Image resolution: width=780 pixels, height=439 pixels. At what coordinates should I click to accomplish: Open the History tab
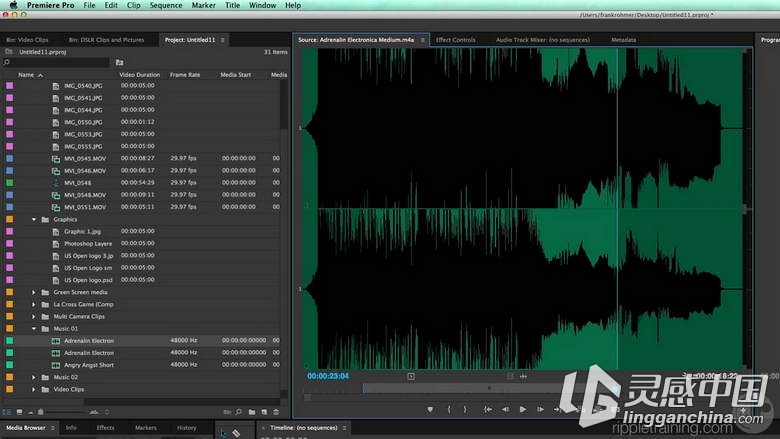[x=187, y=428]
